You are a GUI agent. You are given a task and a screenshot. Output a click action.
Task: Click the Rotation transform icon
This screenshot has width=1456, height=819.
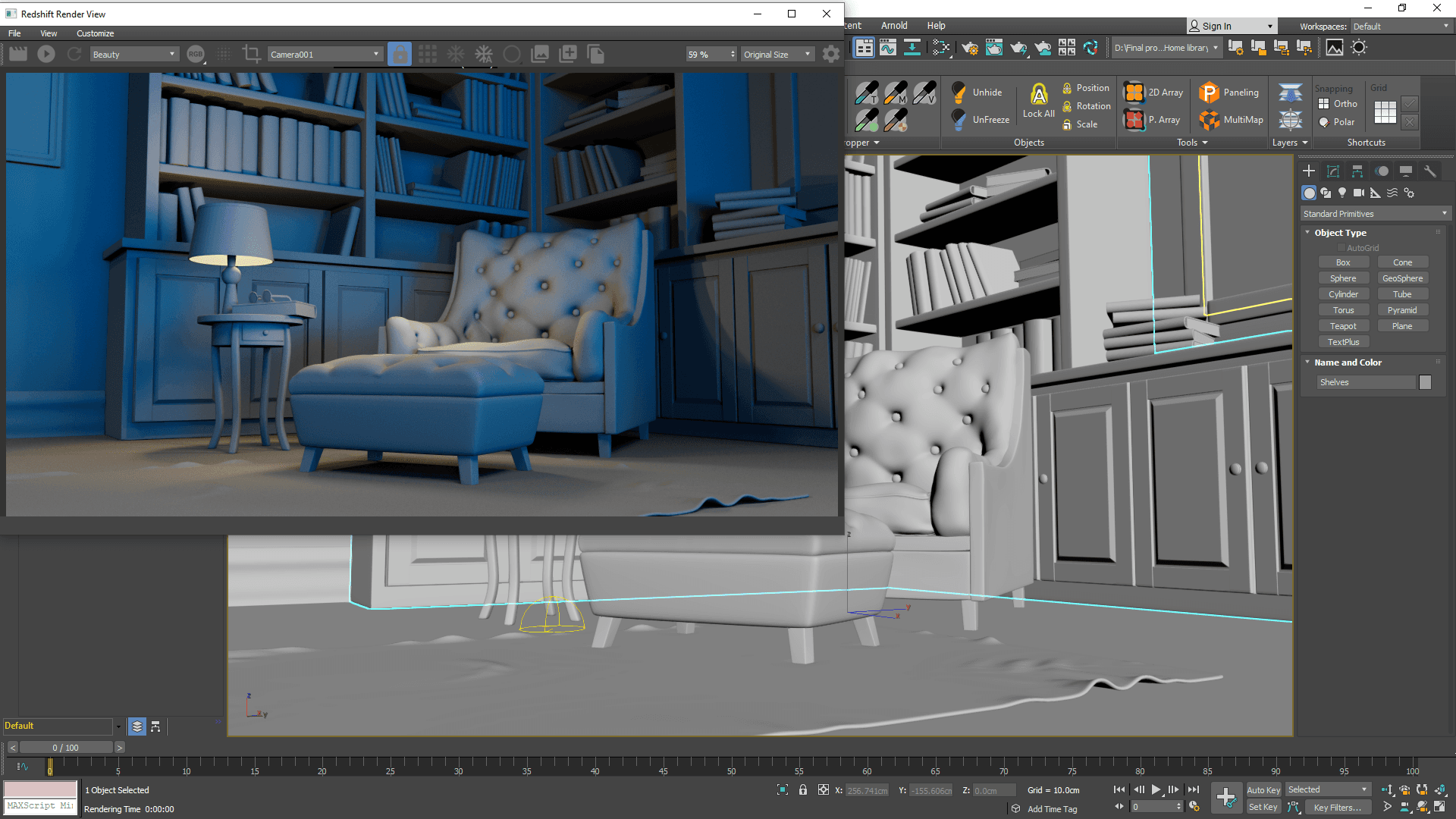(x=1067, y=106)
